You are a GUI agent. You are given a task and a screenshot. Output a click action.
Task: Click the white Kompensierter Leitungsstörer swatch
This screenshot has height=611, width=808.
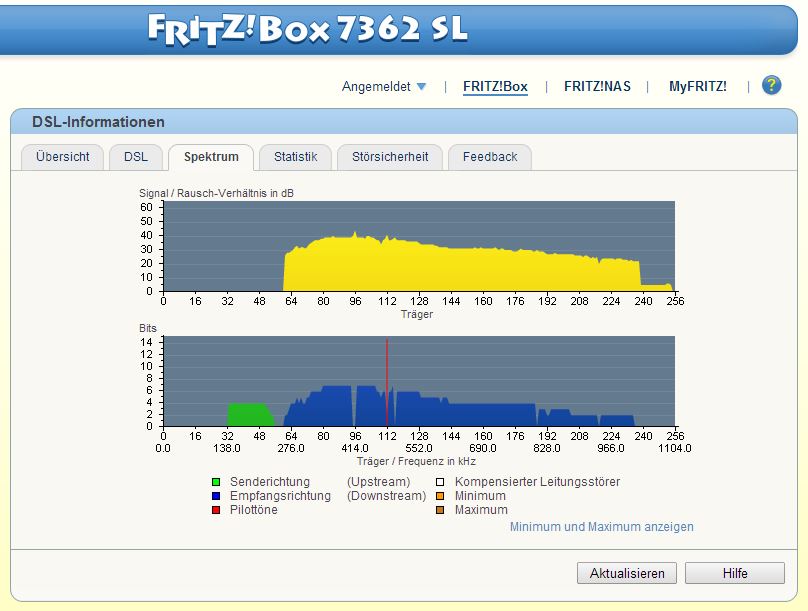440,482
